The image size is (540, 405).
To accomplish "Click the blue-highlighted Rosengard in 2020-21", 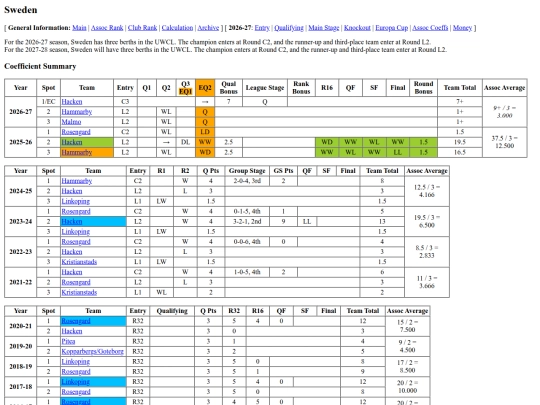I will tap(76, 321).
